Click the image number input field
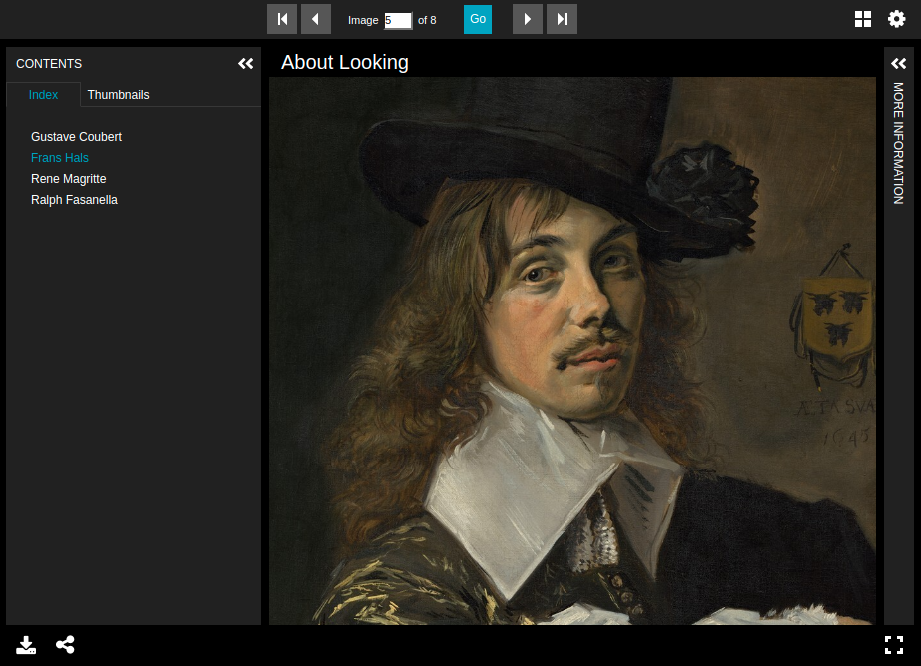921x666 pixels. coord(398,21)
